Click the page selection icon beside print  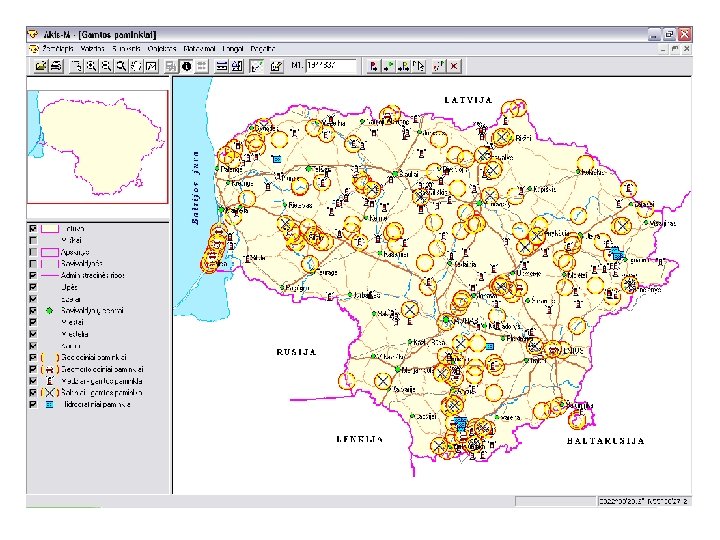pyautogui.click(x=77, y=66)
